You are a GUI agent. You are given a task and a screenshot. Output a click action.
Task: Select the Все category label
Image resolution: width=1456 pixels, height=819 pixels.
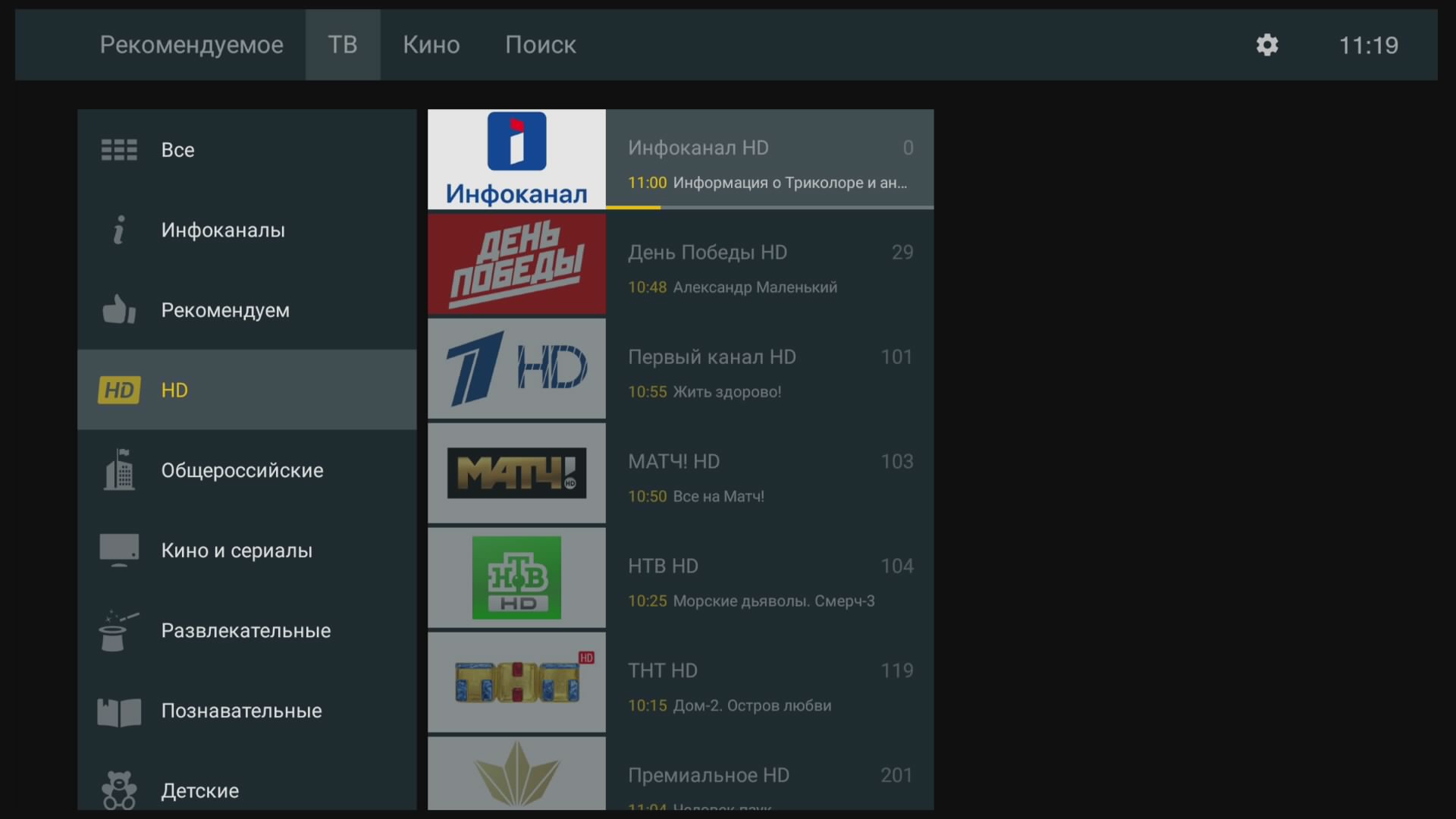click(177, 149)
